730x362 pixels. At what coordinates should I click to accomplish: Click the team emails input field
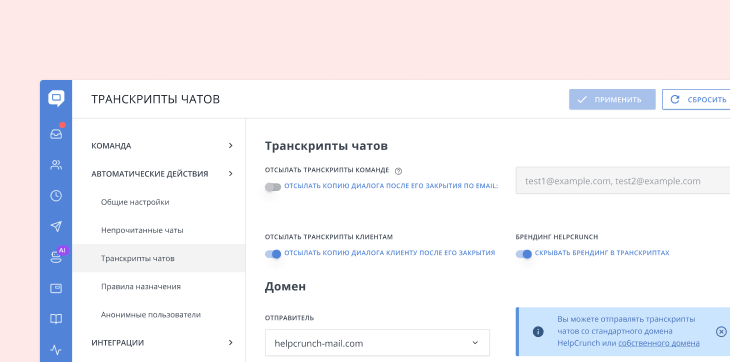[x=623, y=181]
